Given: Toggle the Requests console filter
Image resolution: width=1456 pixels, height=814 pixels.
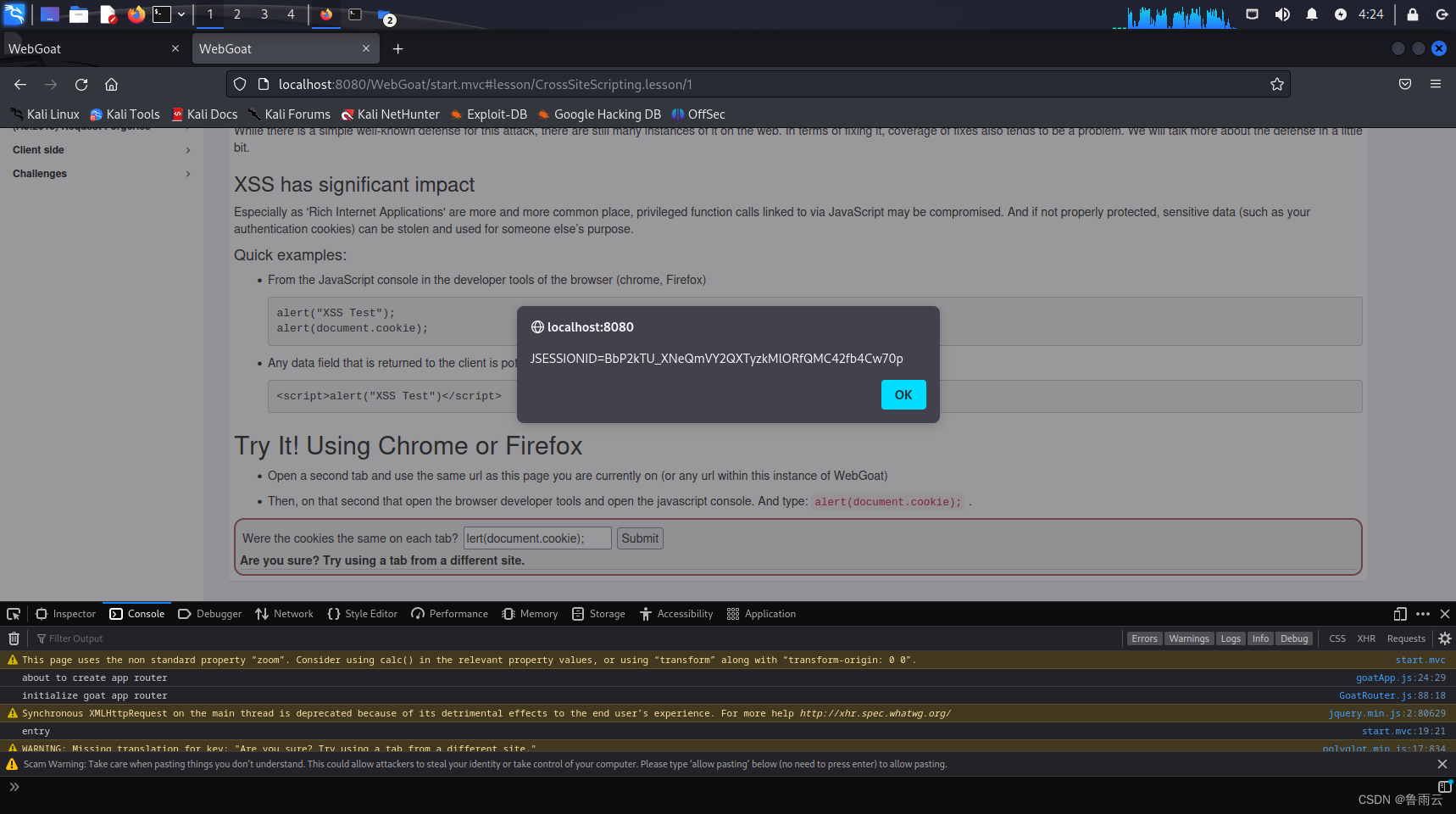Looking at the screenshot, I should pos(1406,638).
